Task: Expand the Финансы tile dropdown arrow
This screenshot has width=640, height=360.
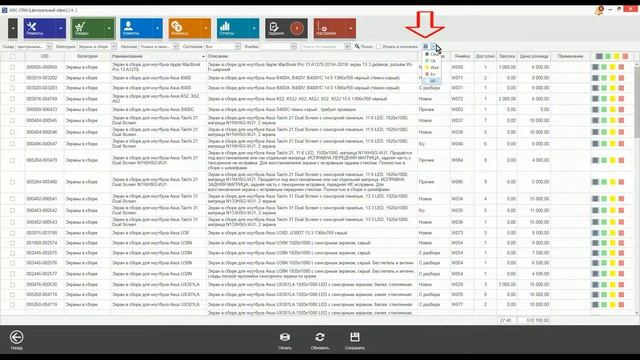Action: (x=205, y=28)
